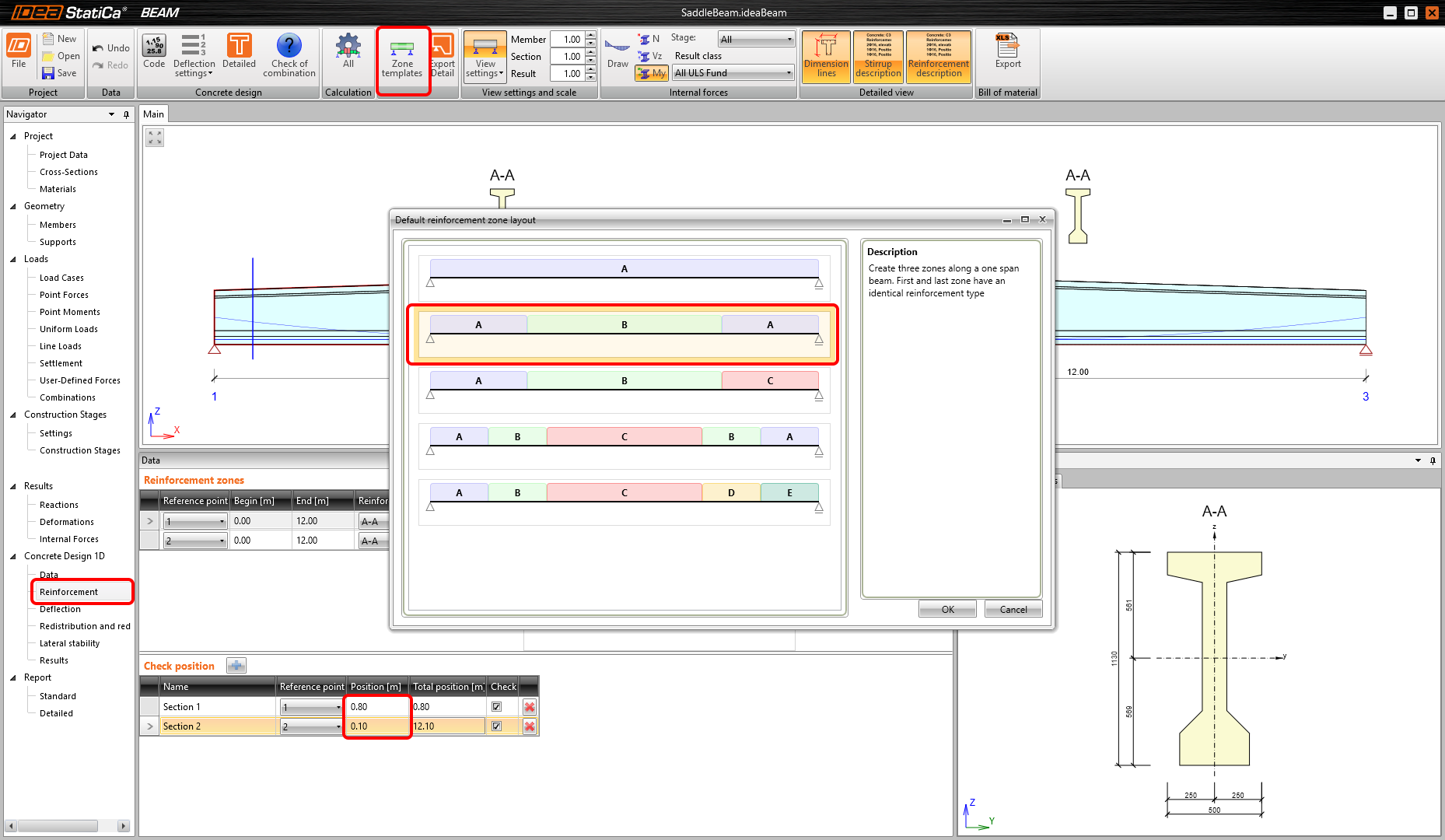This screenshot has height=840, width=1445.
Task: Uncheck the Check box for Section 1
Action: (496, 707)
